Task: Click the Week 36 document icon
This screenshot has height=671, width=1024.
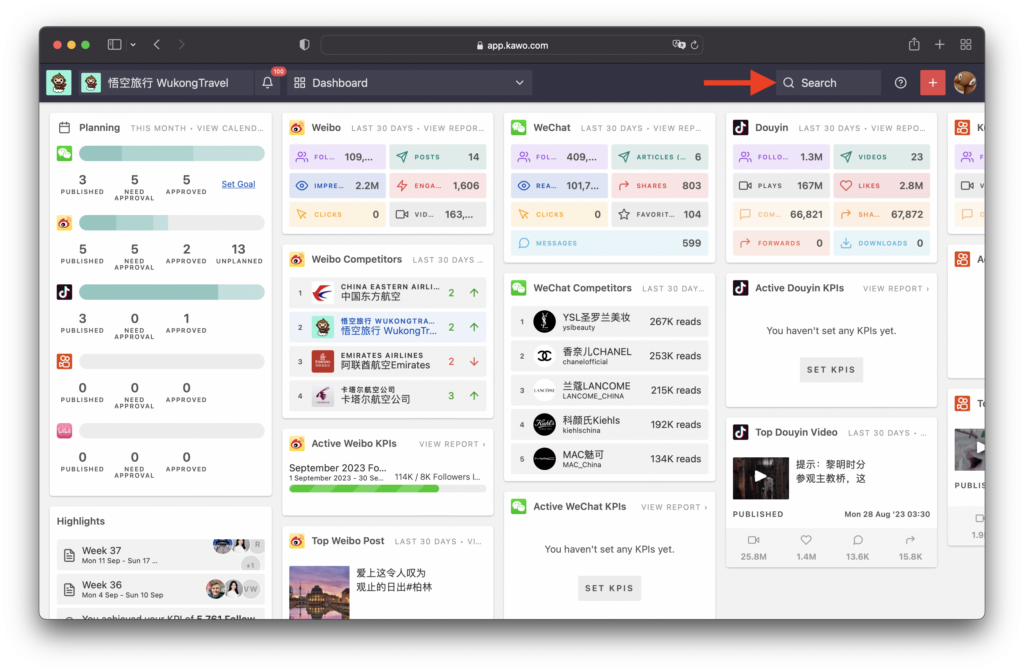Action: (x=69, y=589)
